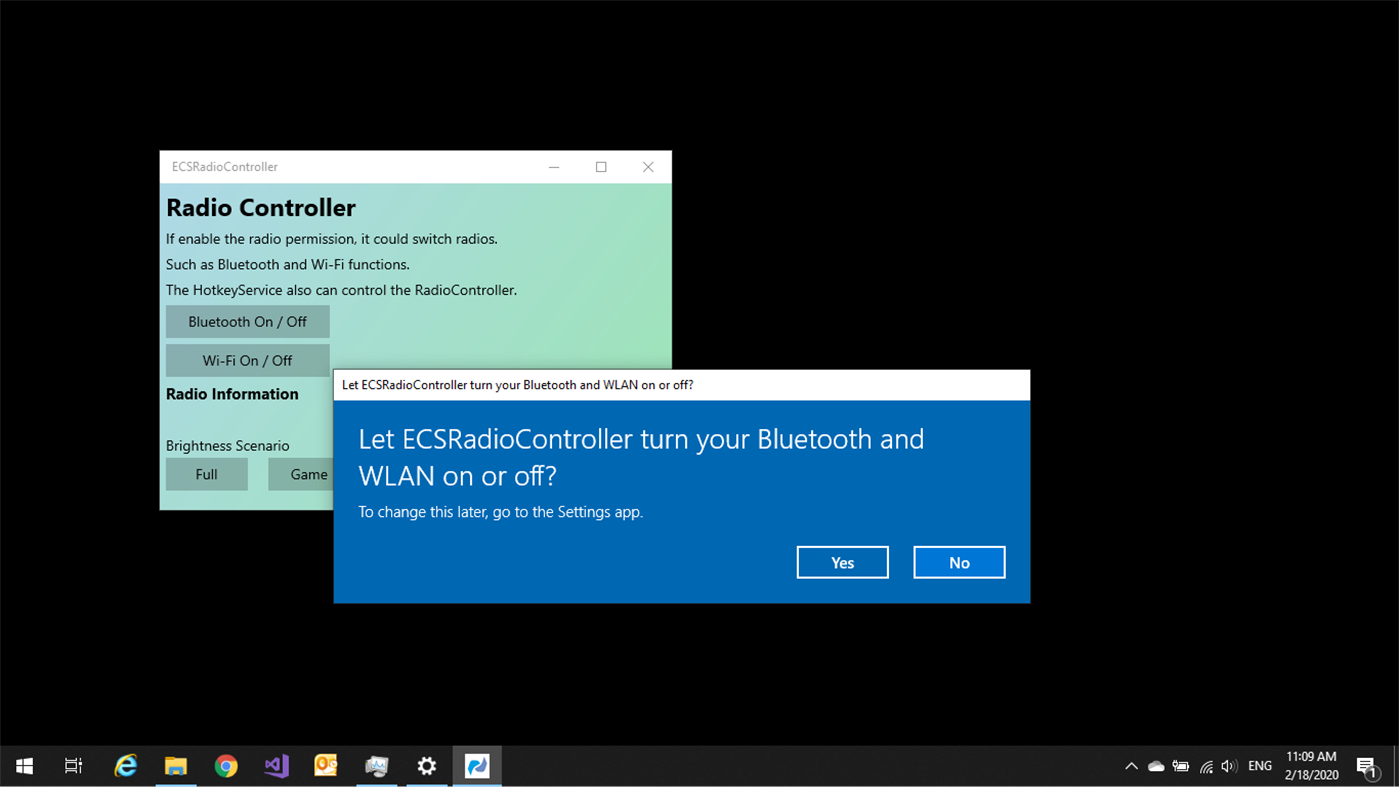Open the Start menu
Image resolution: width=1399 pixels, height=787 pixels.
[x=24, y=765]
